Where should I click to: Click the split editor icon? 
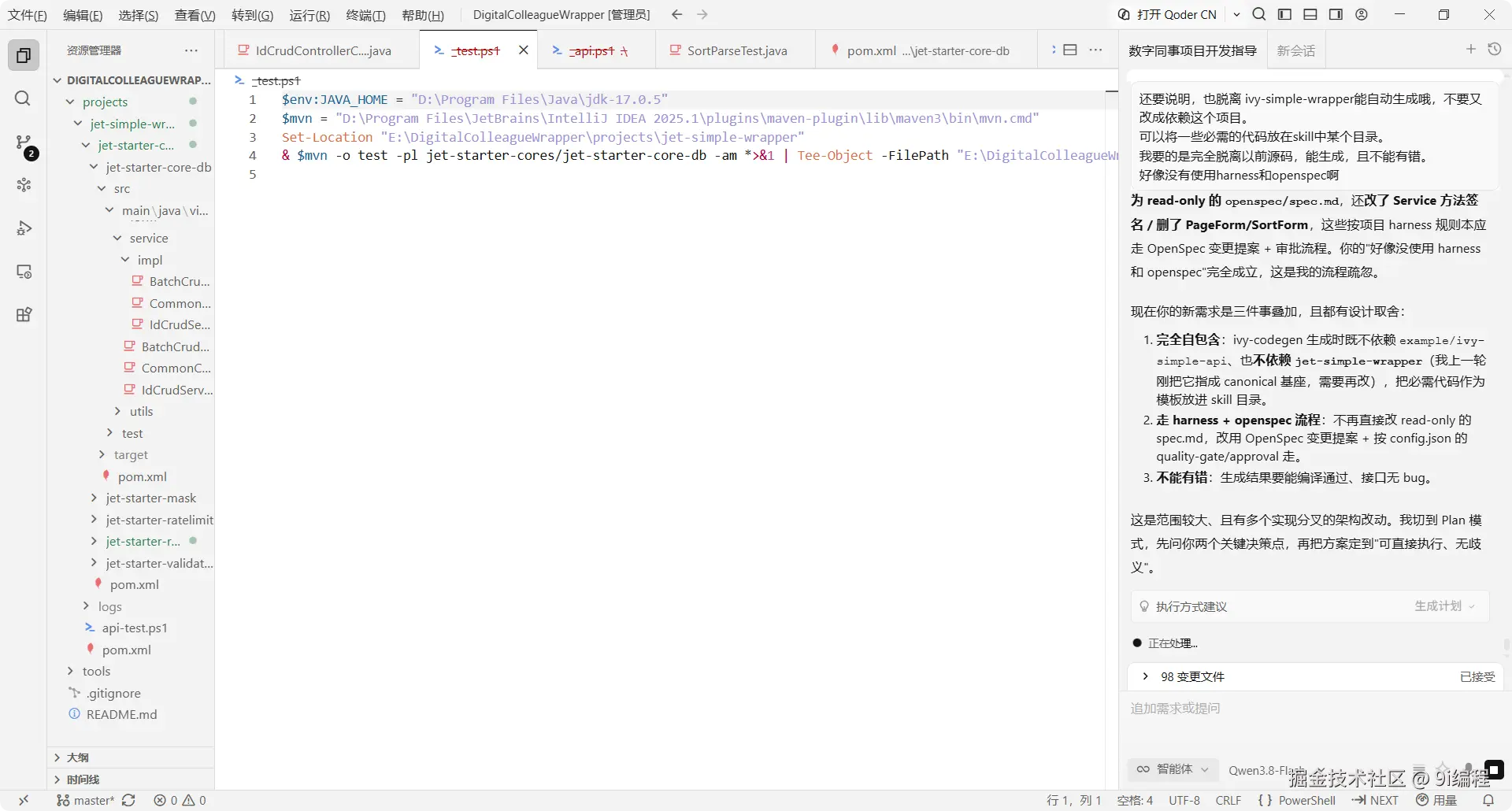pos(1070,50)
